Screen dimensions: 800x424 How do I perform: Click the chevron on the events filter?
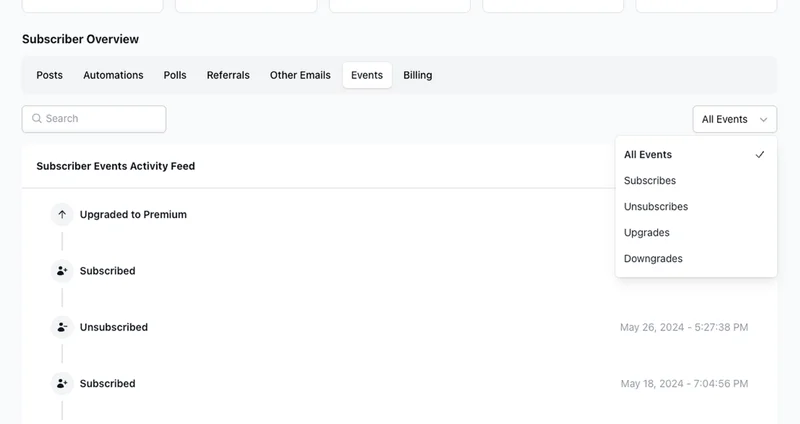pyautogui.click(x=763, y=119)
